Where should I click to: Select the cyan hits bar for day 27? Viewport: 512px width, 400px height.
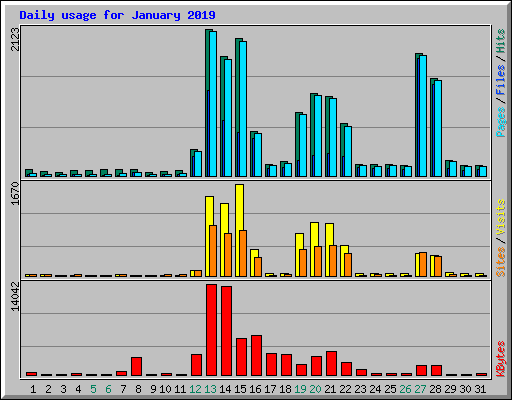[x=423, y=116]
